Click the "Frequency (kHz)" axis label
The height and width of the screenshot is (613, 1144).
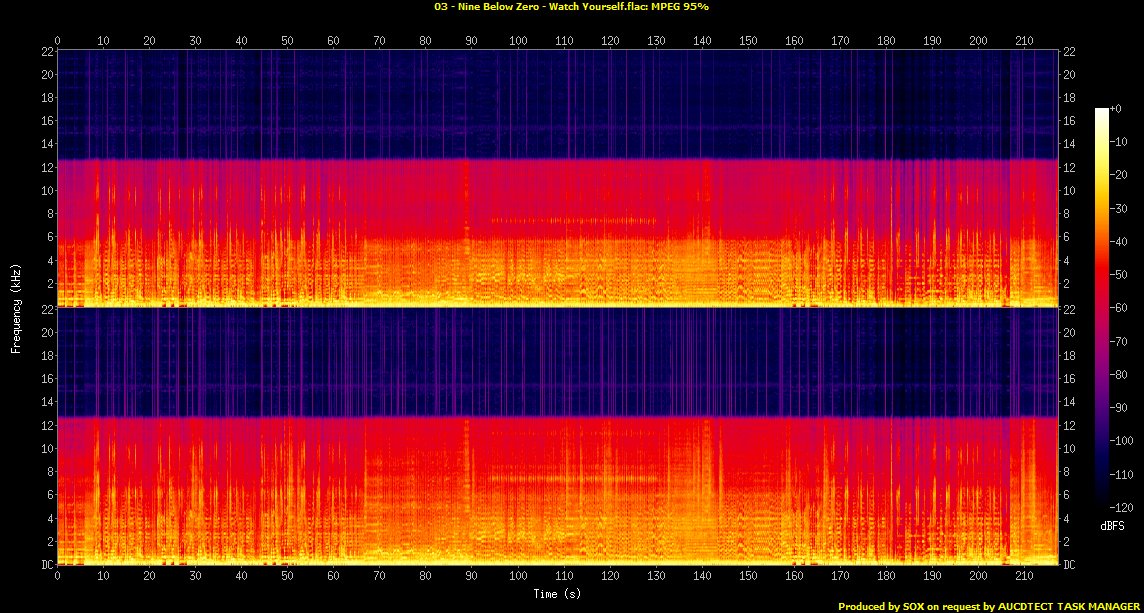coord(16,305)
